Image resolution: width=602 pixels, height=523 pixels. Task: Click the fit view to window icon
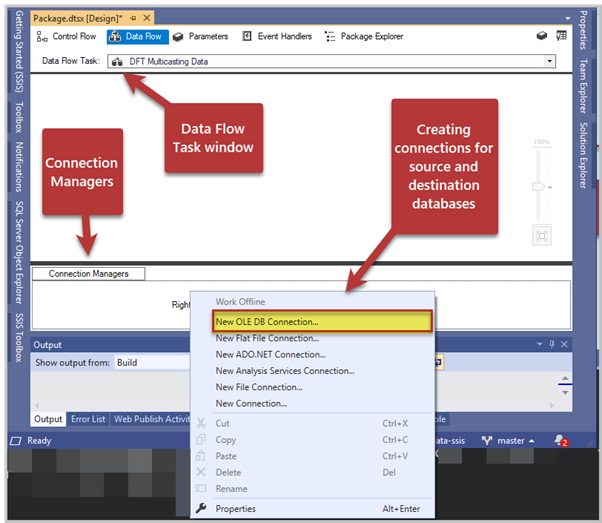[542, 236]
